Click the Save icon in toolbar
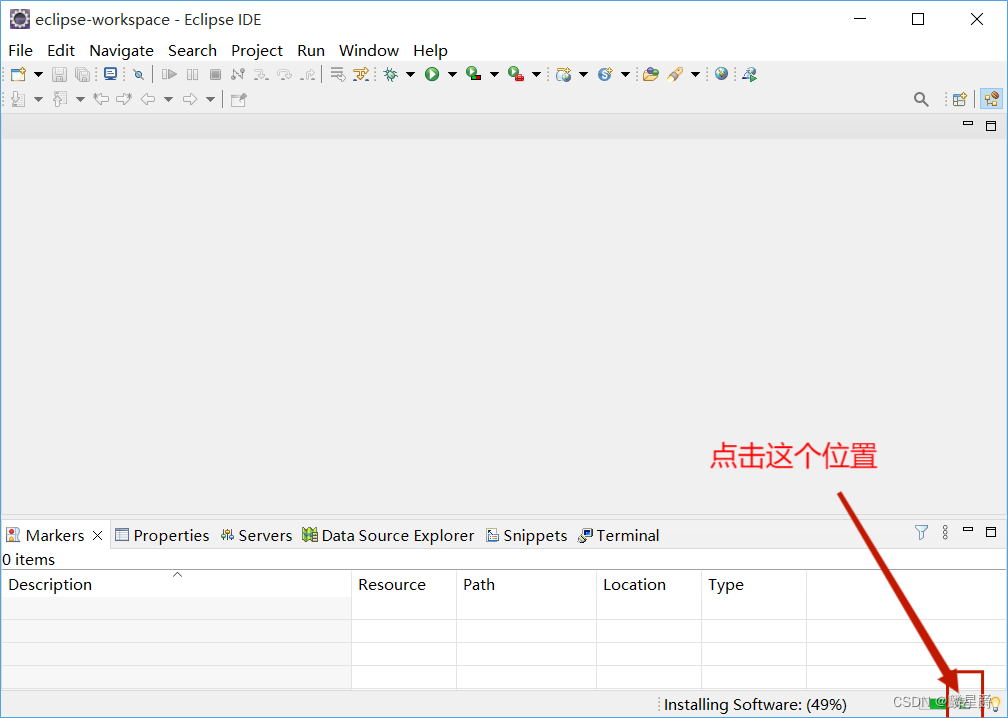Screen dimensions: 1008x718 (59, 75)
